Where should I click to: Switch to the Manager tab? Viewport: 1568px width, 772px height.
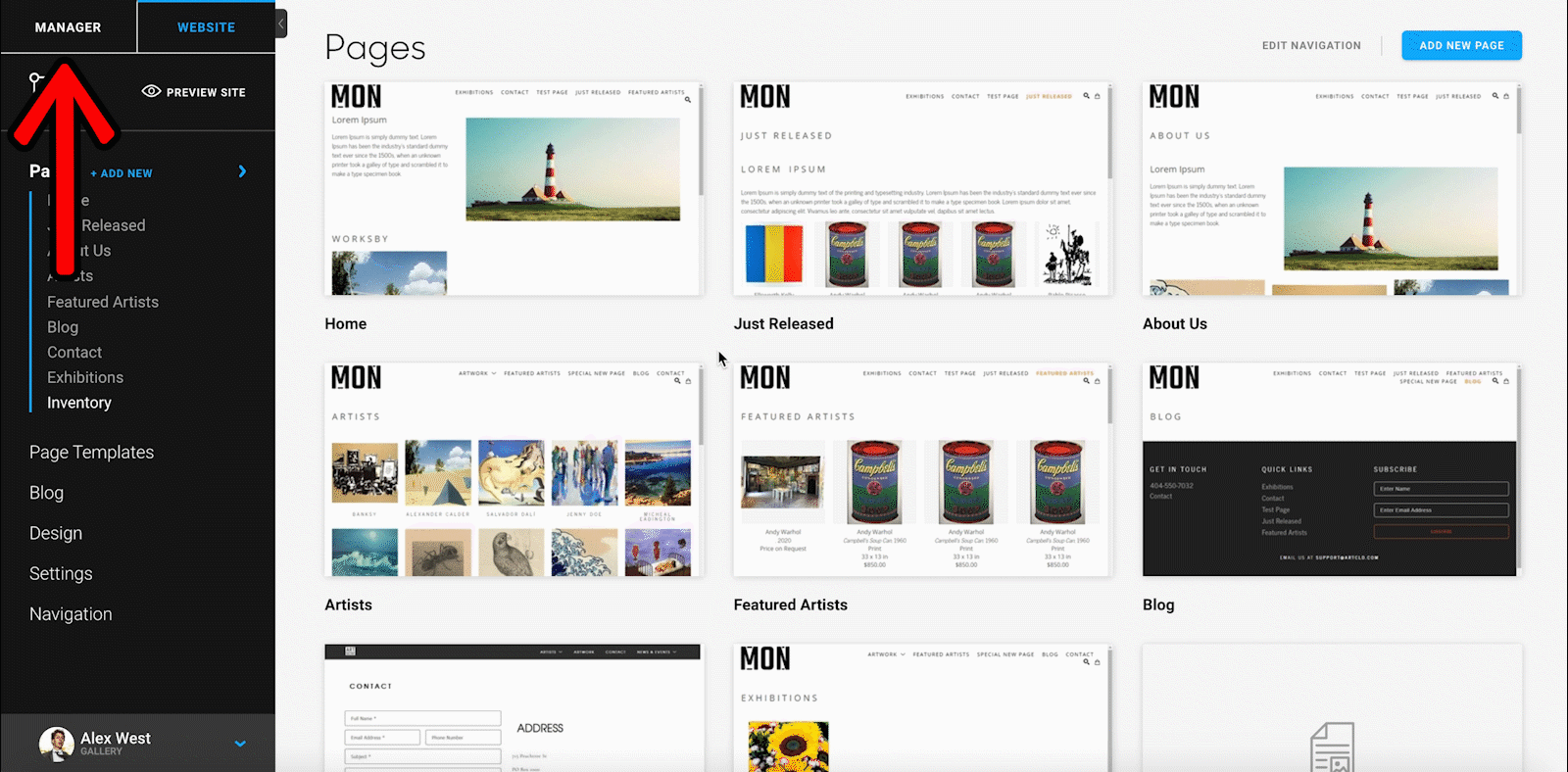click(68, 27)
